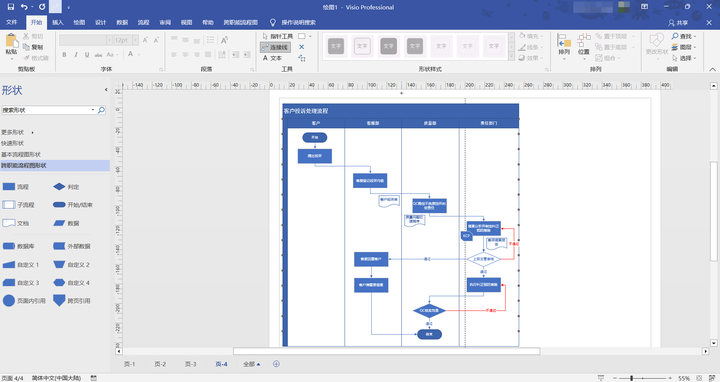Viewport: 720px width, 382px height.
Task: Select the 指针工具 pointer tool
Action: (278, 36)
